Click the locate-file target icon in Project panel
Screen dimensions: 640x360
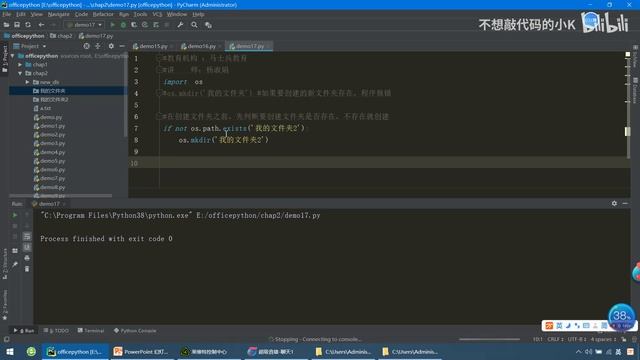click(86, 46)
